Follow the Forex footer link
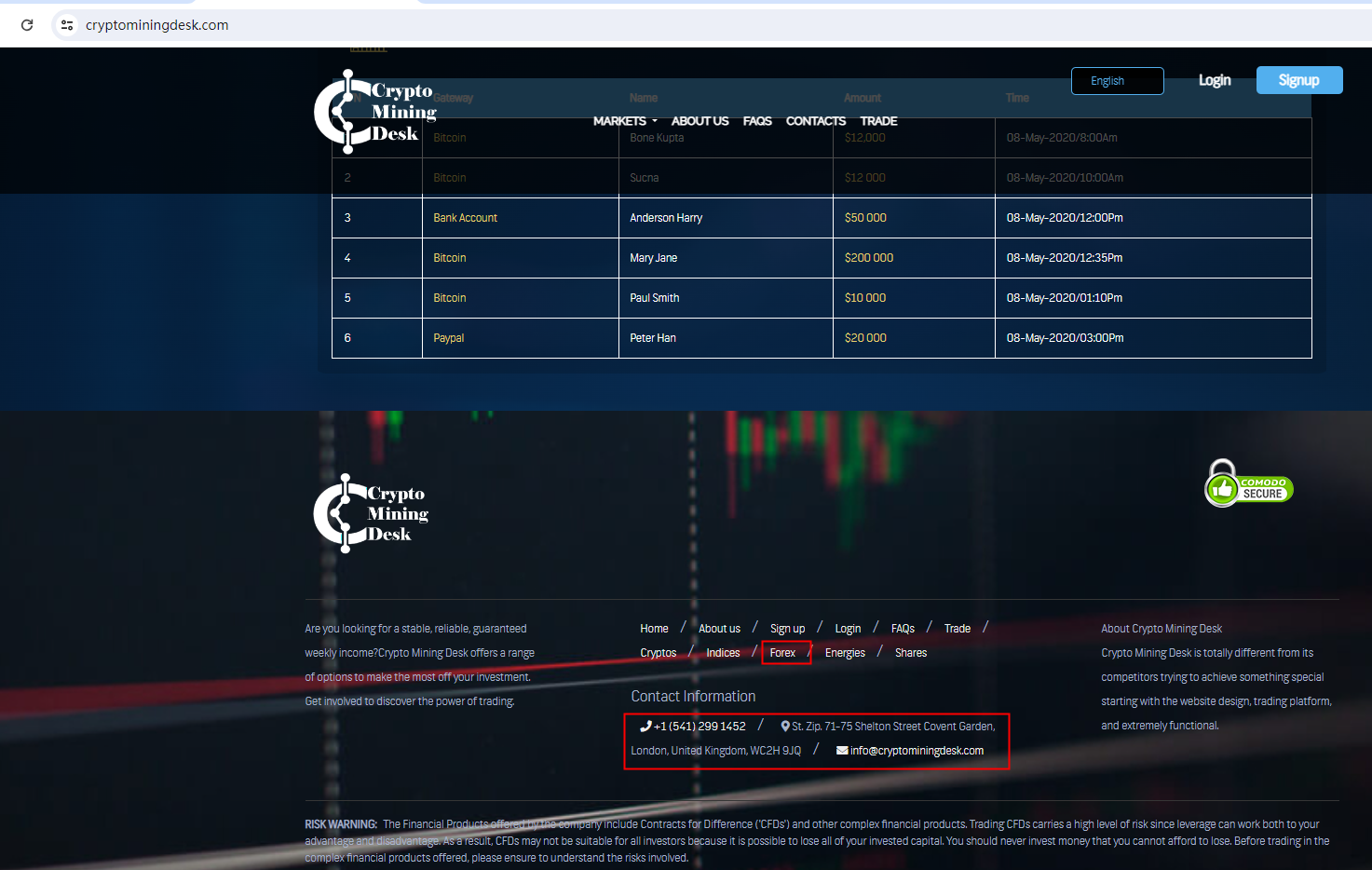The width and height of the screenshot is (1372, 870). pyautogui.click(x=783, y=652)
